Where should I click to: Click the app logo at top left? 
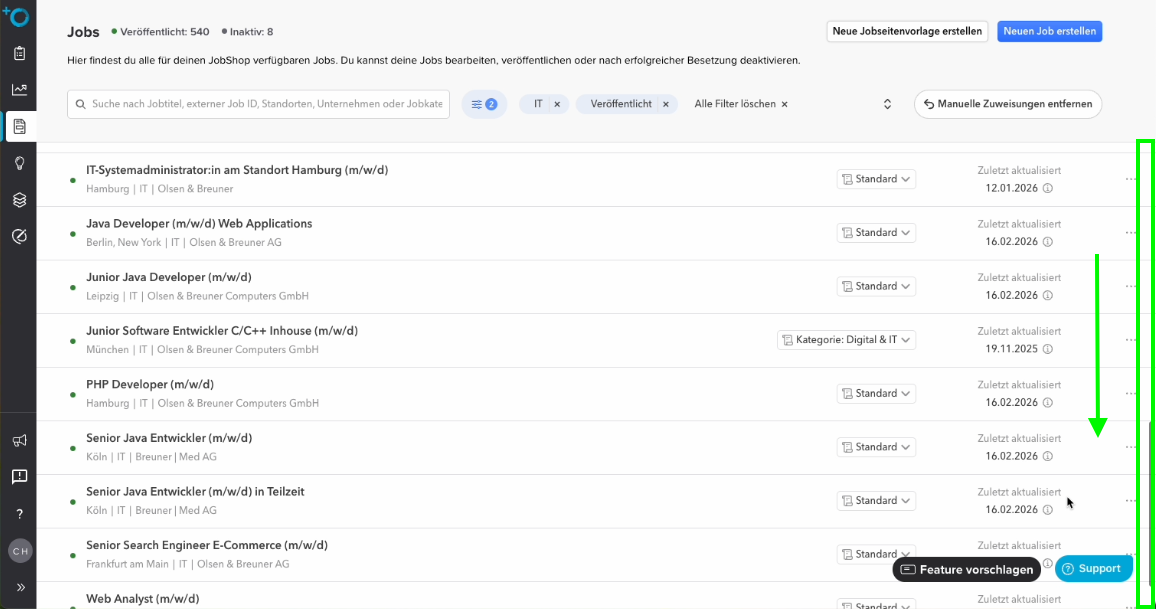pos(16,15)
